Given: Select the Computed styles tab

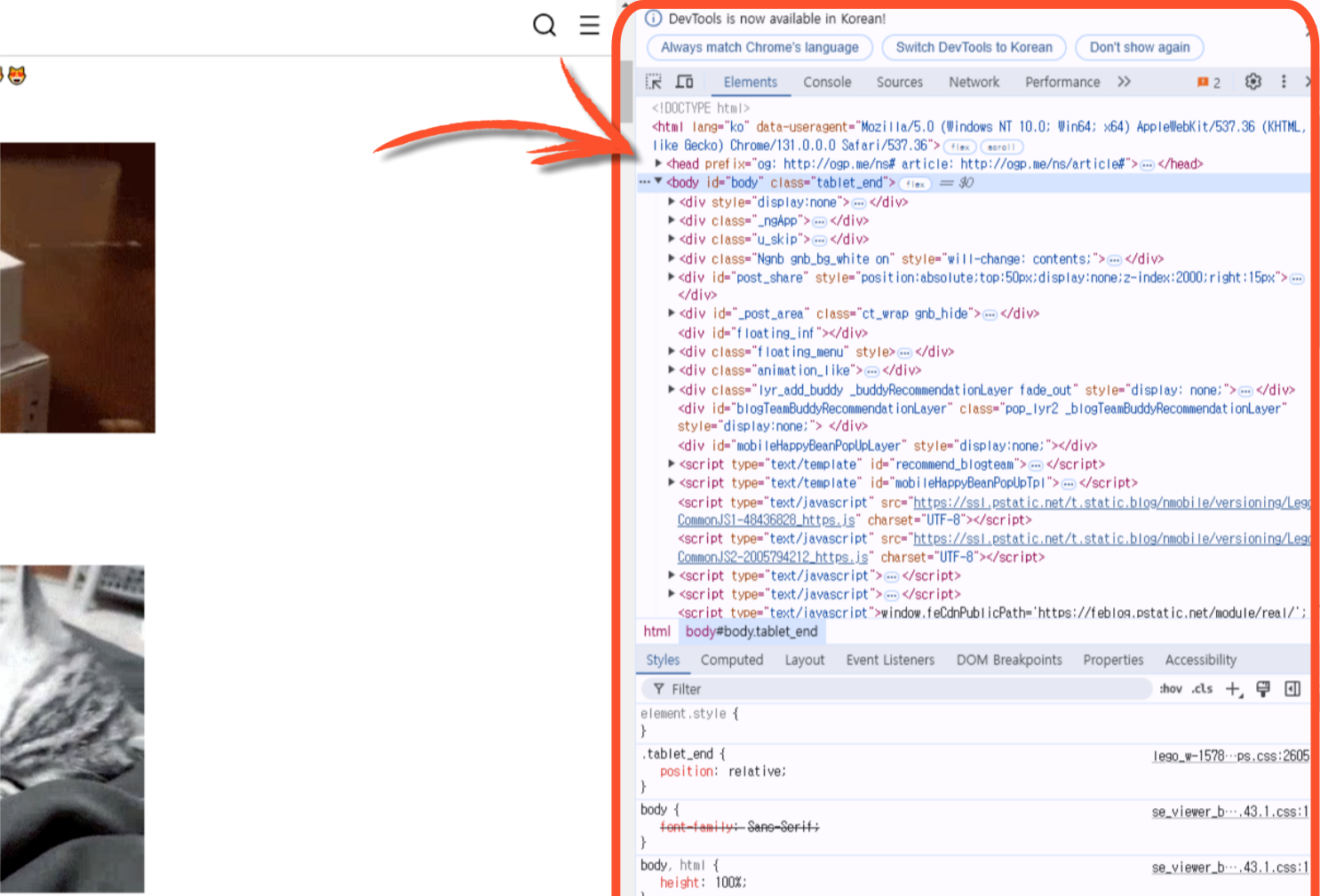Looking at the screenshot, I should [x=732, y=660].
